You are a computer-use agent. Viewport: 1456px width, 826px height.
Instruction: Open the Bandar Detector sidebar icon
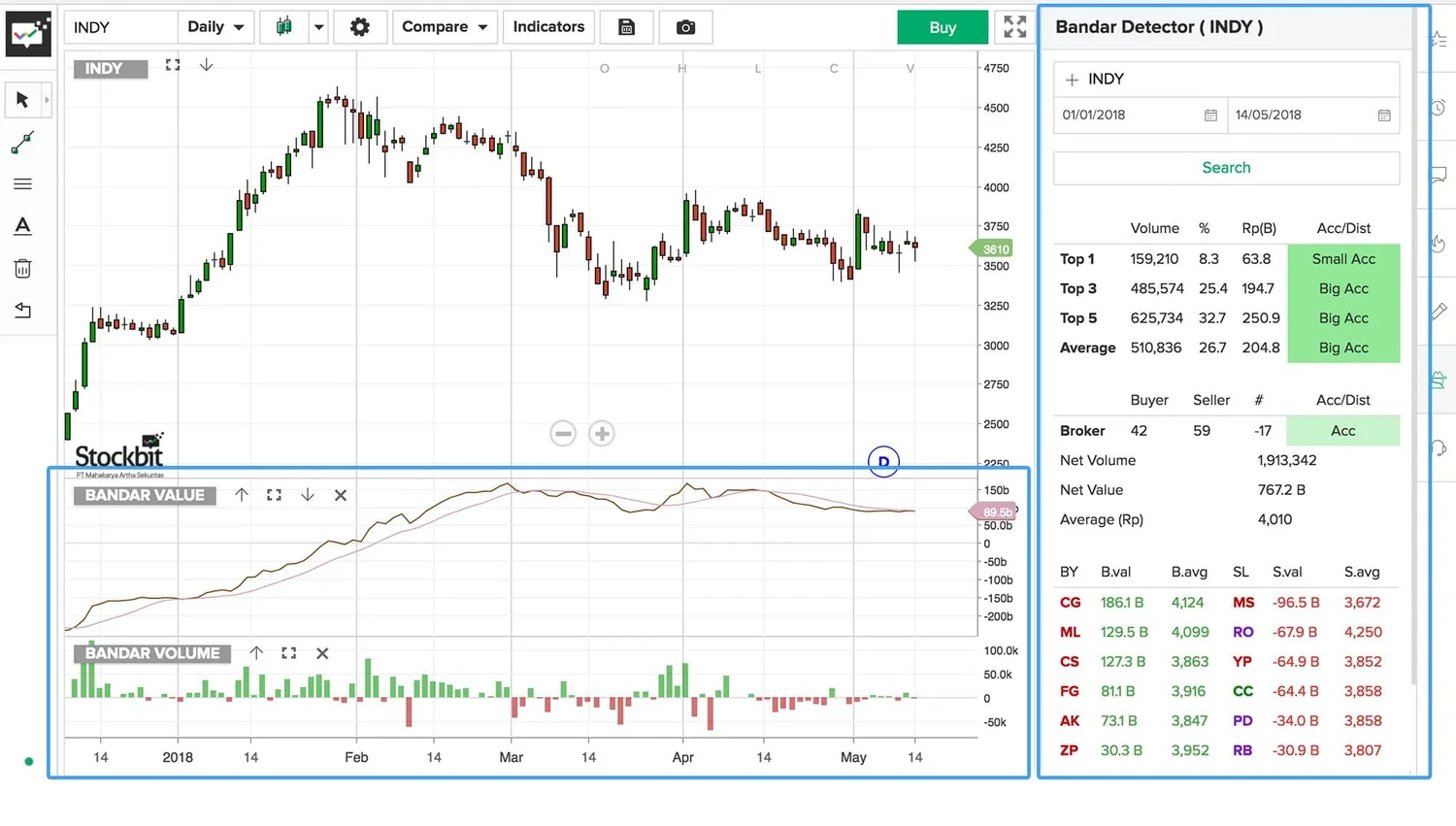[x=1439, y=380]
